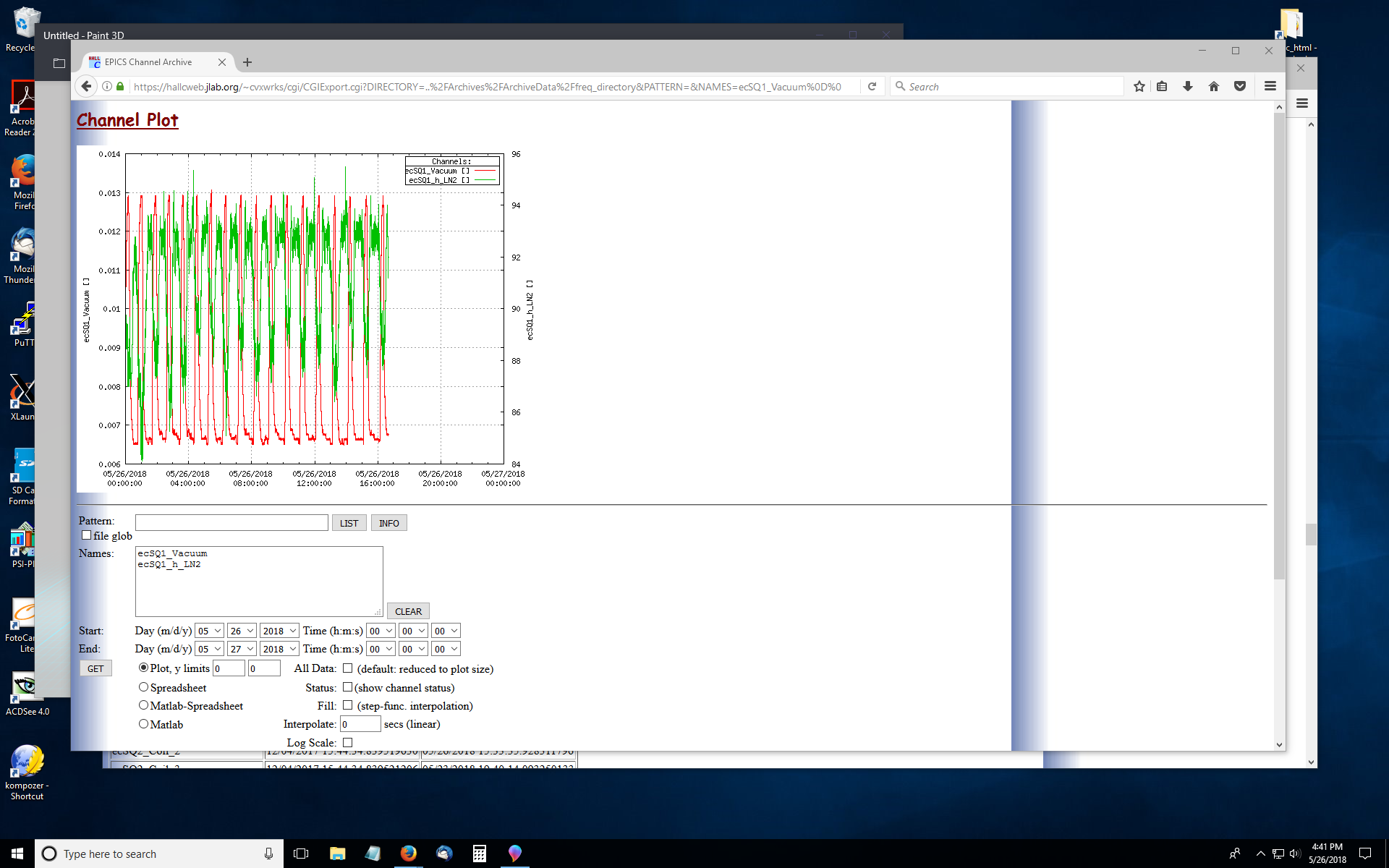
Task: Open End day dropdown showing 27
Action: (242, 649)
